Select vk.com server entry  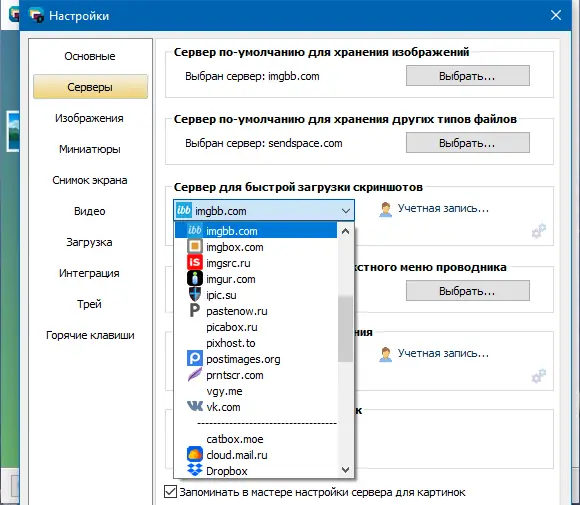[256, 407]
